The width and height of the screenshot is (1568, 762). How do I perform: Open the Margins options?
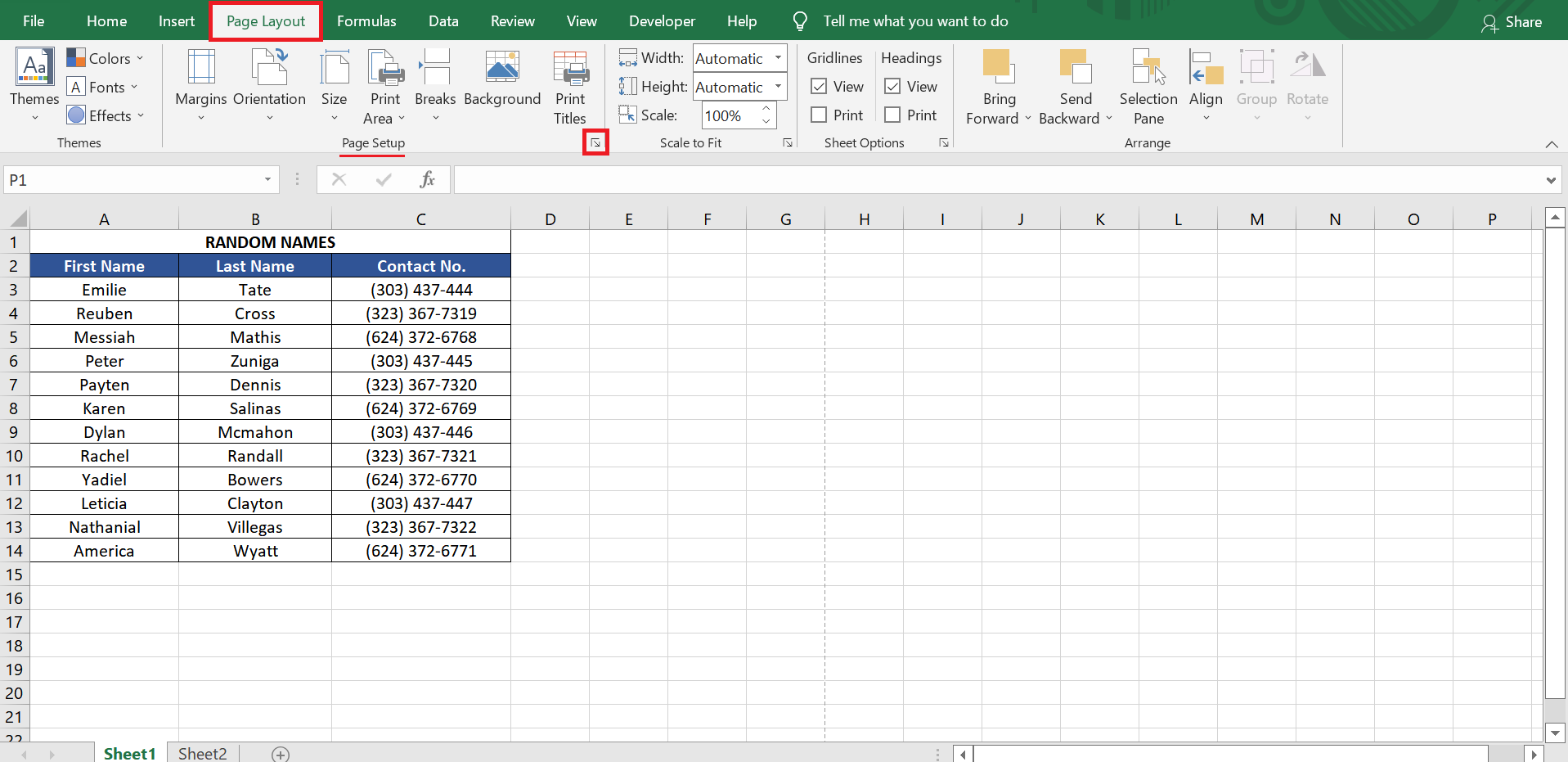point(200,83)
